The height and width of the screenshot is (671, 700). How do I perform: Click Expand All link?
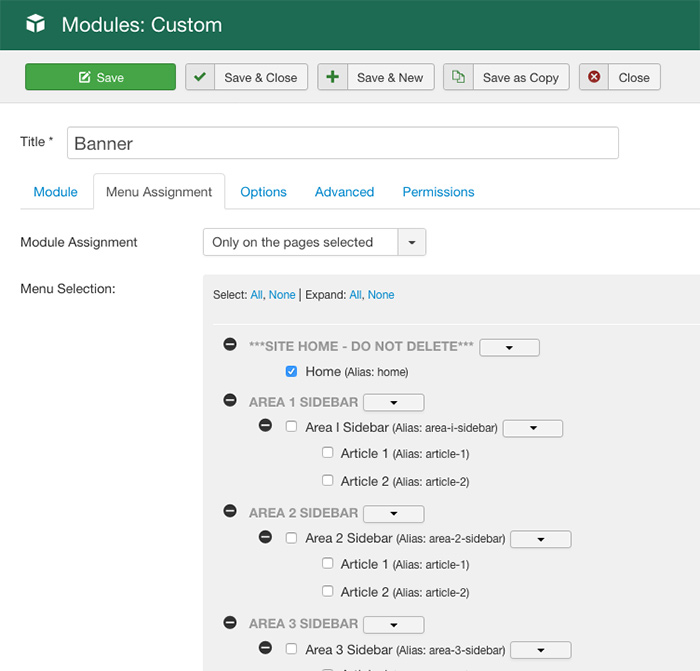click(x=355, y=295)
